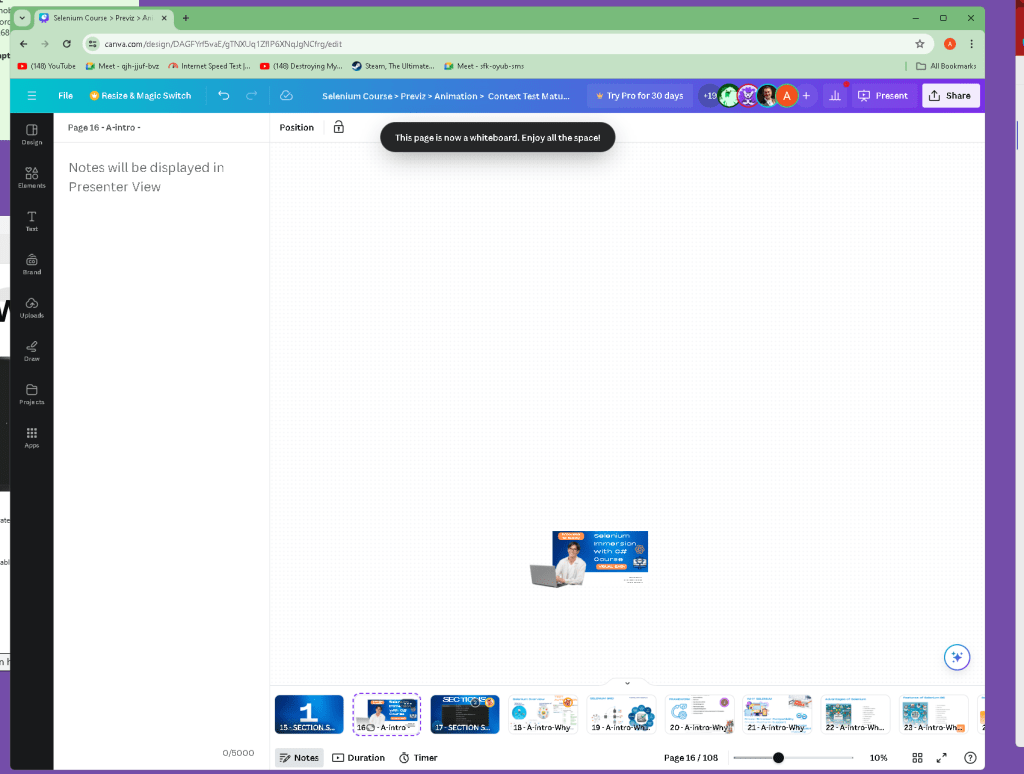Open the Steam, The Ultimate bookmark
Viewport: 1024px width, 774px height.
392,66
